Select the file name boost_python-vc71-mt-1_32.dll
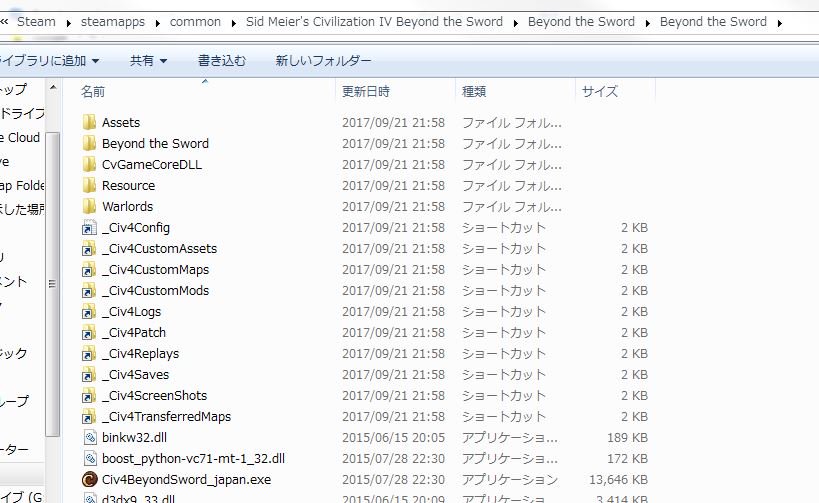This screenshot has height=503, width=819. click(193, 459)
